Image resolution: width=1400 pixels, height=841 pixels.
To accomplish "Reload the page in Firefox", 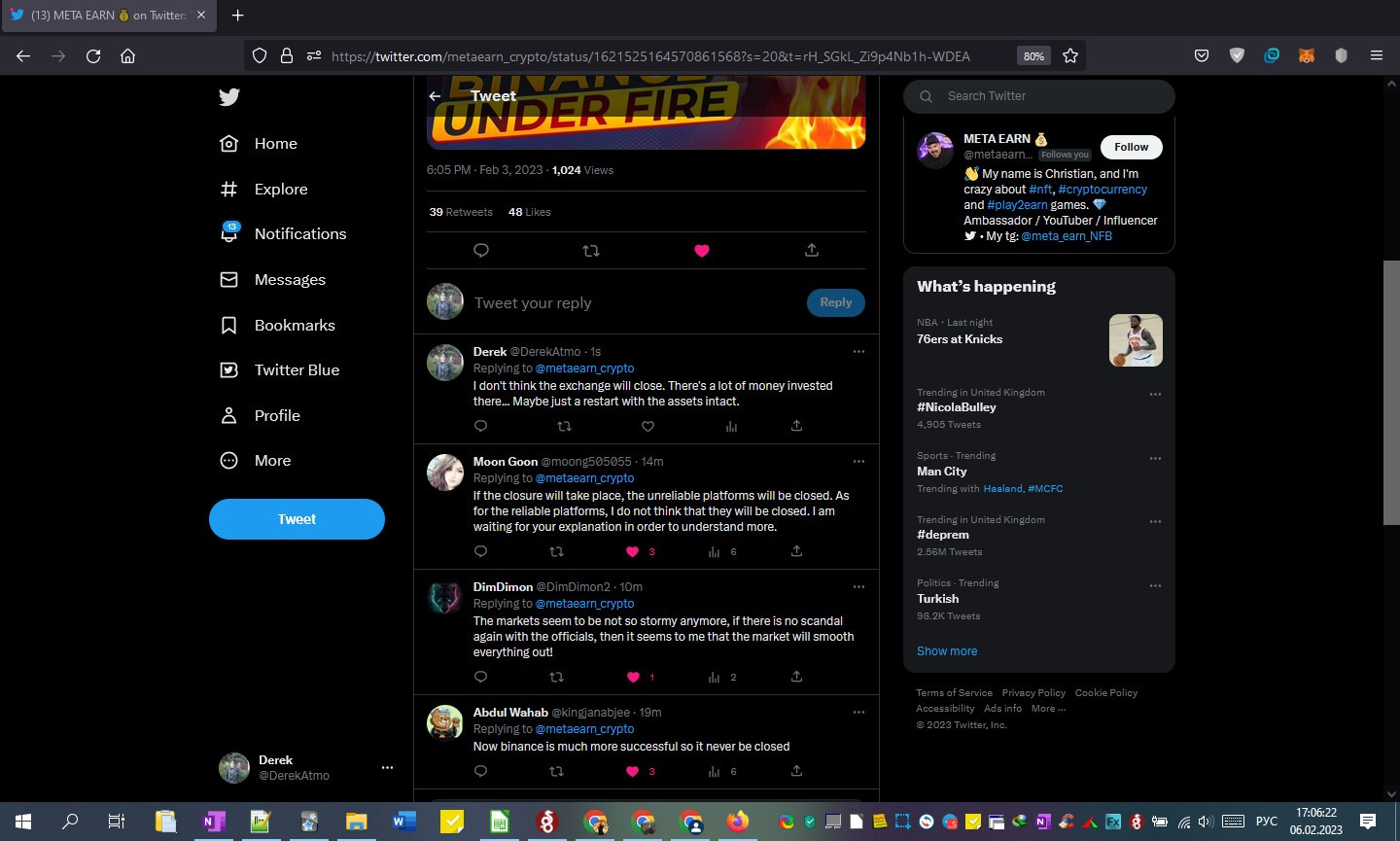I will pyautogui.click(x=93, y=56).
